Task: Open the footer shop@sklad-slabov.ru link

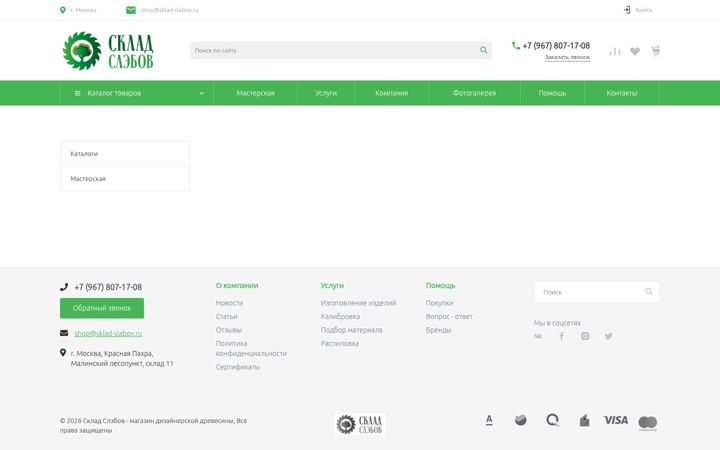Action: 108,333
